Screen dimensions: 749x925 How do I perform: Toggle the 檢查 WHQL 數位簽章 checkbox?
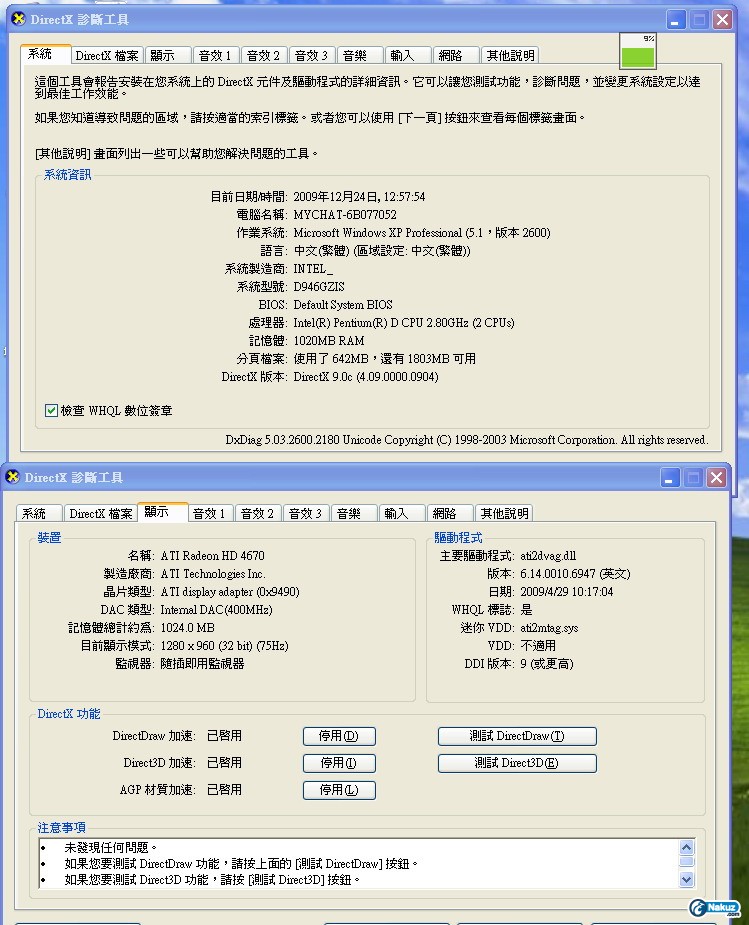click(x=51, y=410)
